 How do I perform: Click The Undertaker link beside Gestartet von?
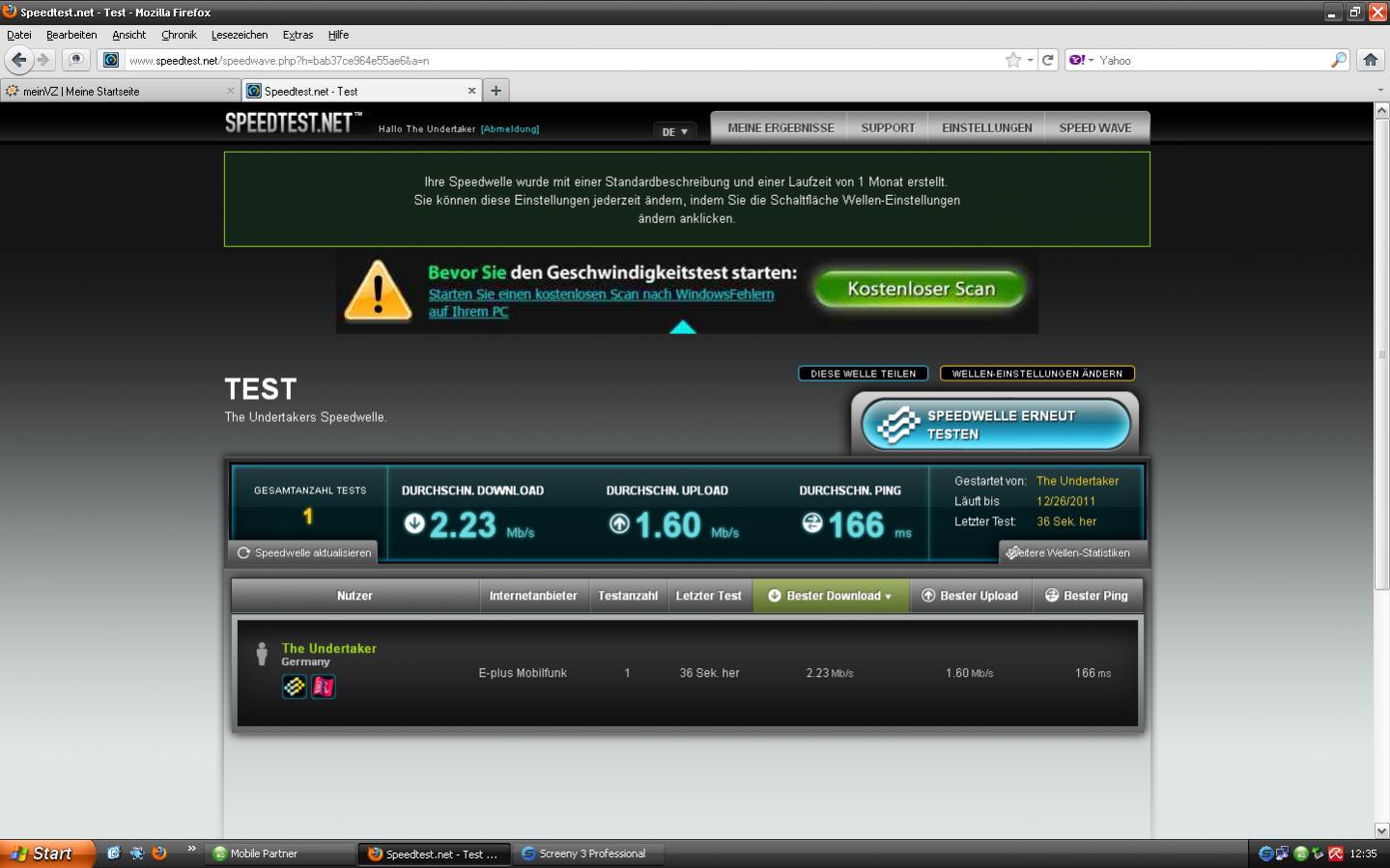coord(1077,481)
